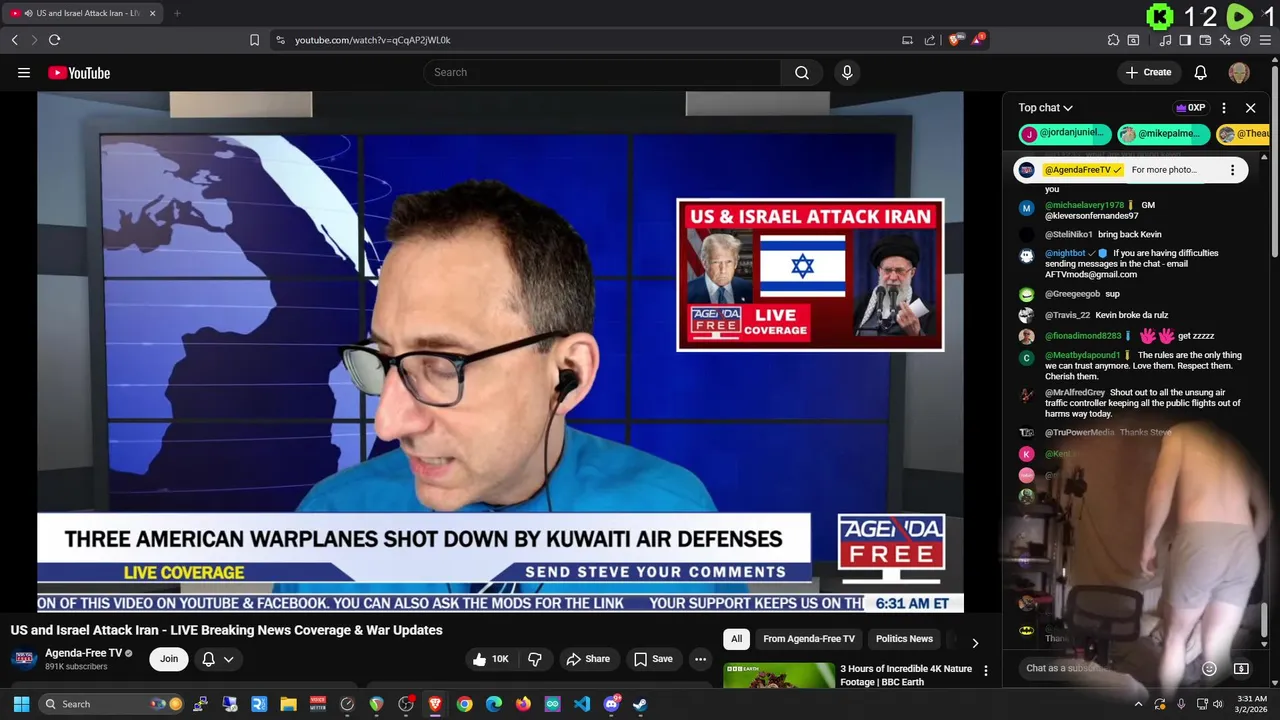The height and width of the screenshot is (720, 1280).
Task: Show more category chips with right arrow
Action: click(x=975, y=643)
